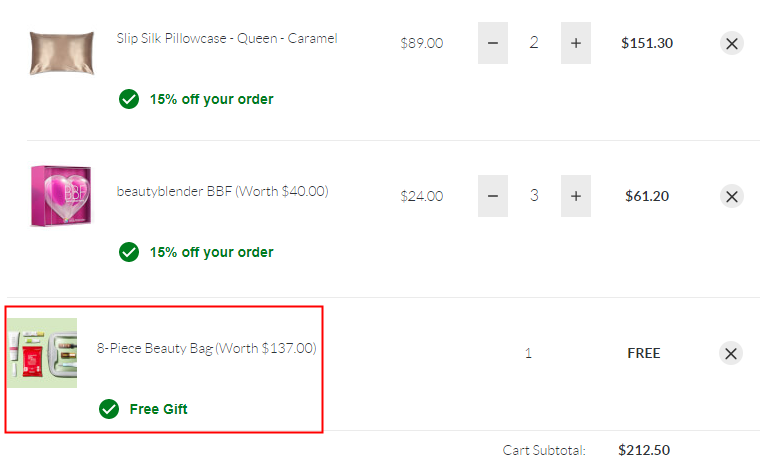Image resolution: width=767 pixels, height=470 pixels.
Task: Click beautyblender 15% off green checkmark icon
Action: [129, 252]
